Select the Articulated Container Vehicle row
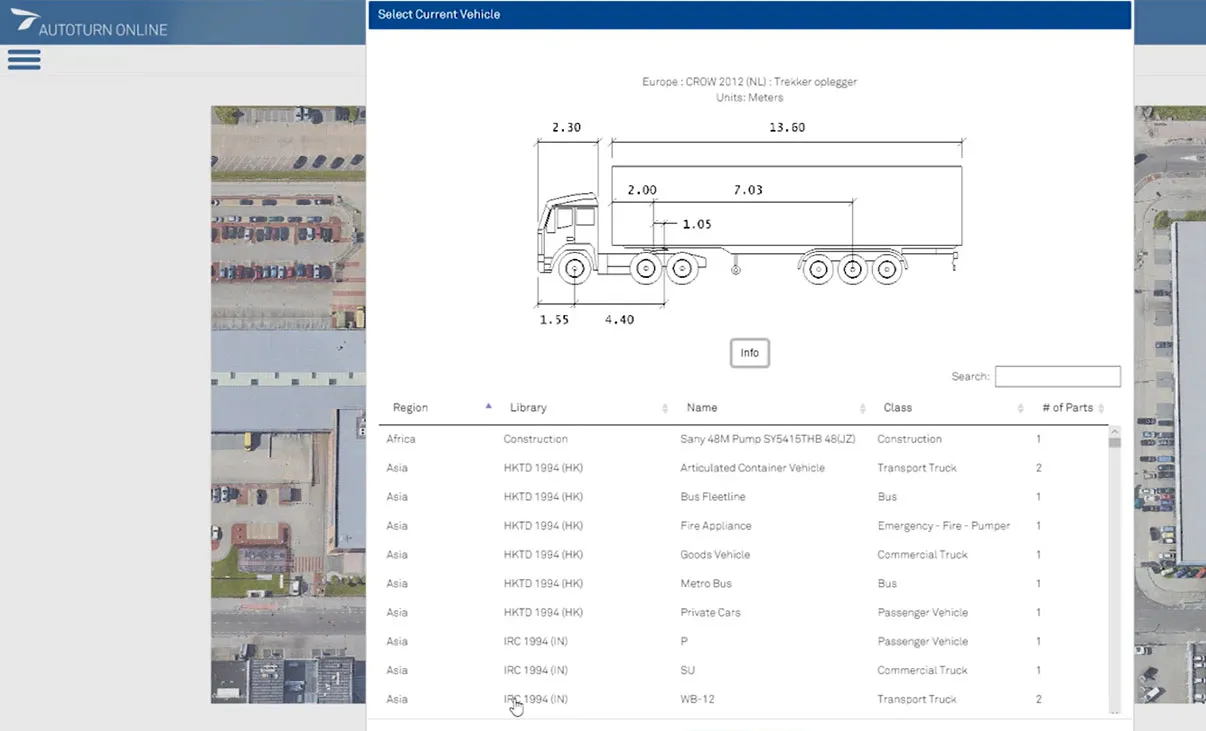Viewport: 1206px width, 731px height. click(743, 468)
